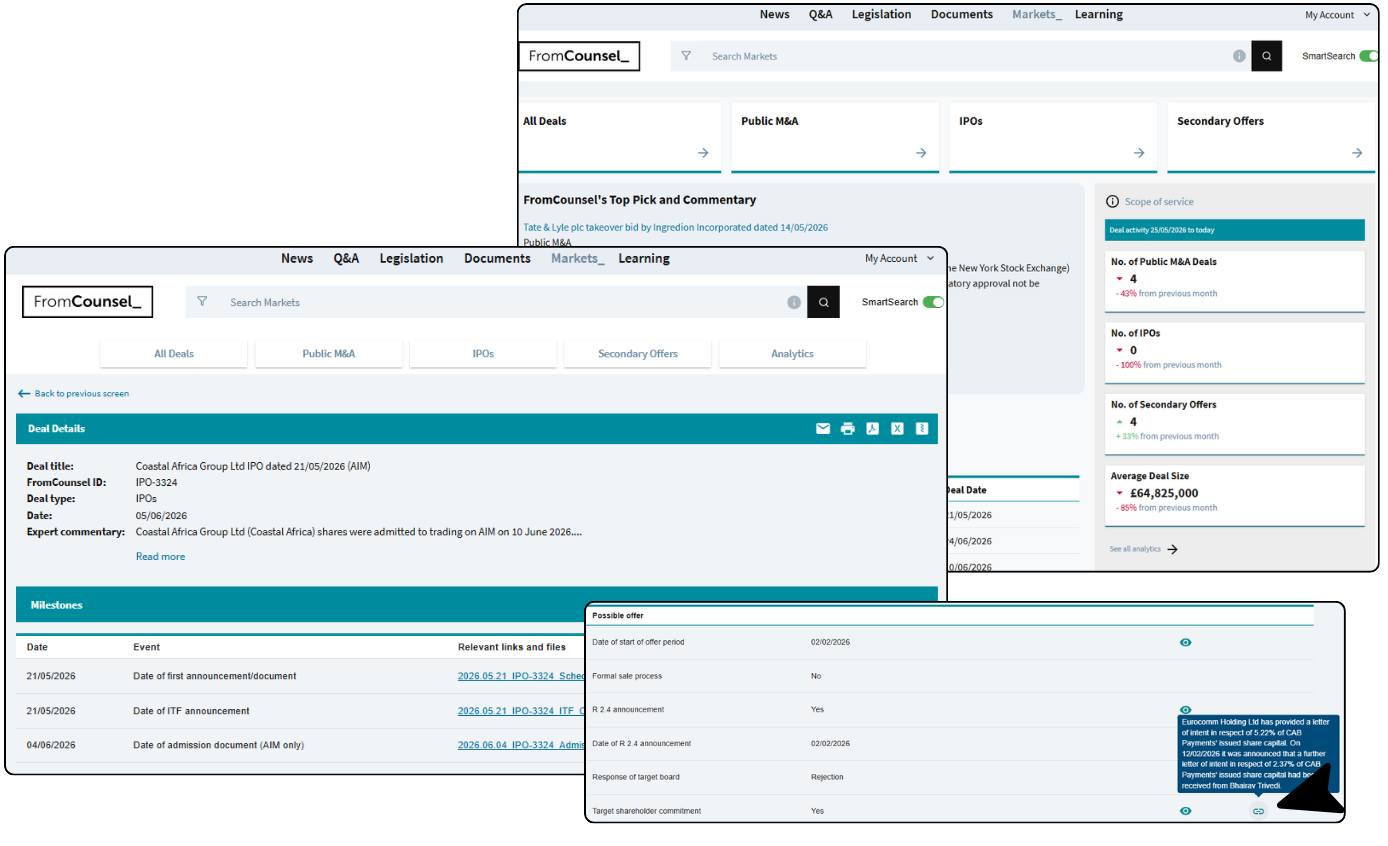Open No. of Secondary Offers card
This screenshot has width=1388, height=846.
click(x=1235, y=424)
